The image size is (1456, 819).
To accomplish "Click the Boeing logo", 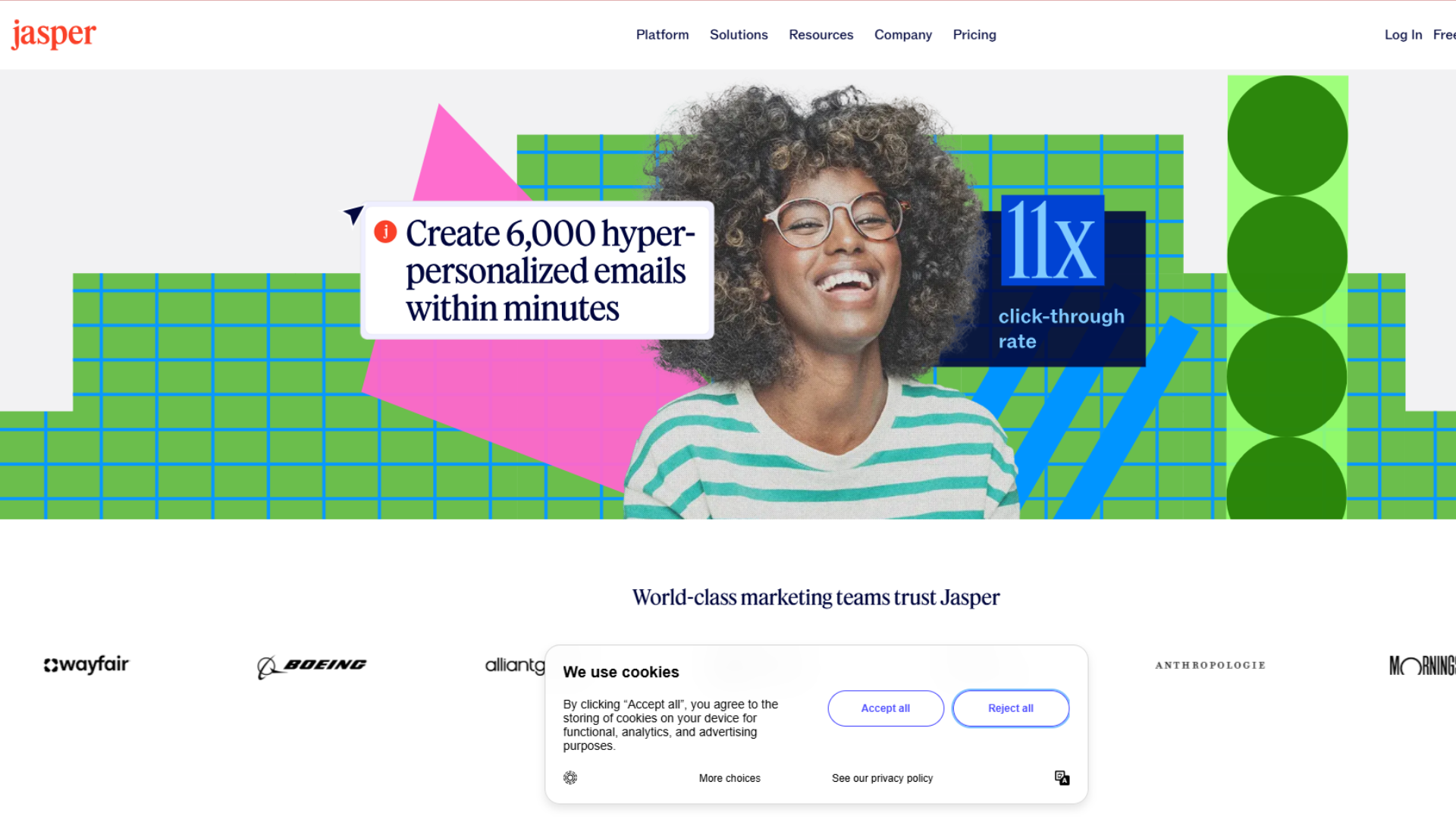I will coord(312,667).
